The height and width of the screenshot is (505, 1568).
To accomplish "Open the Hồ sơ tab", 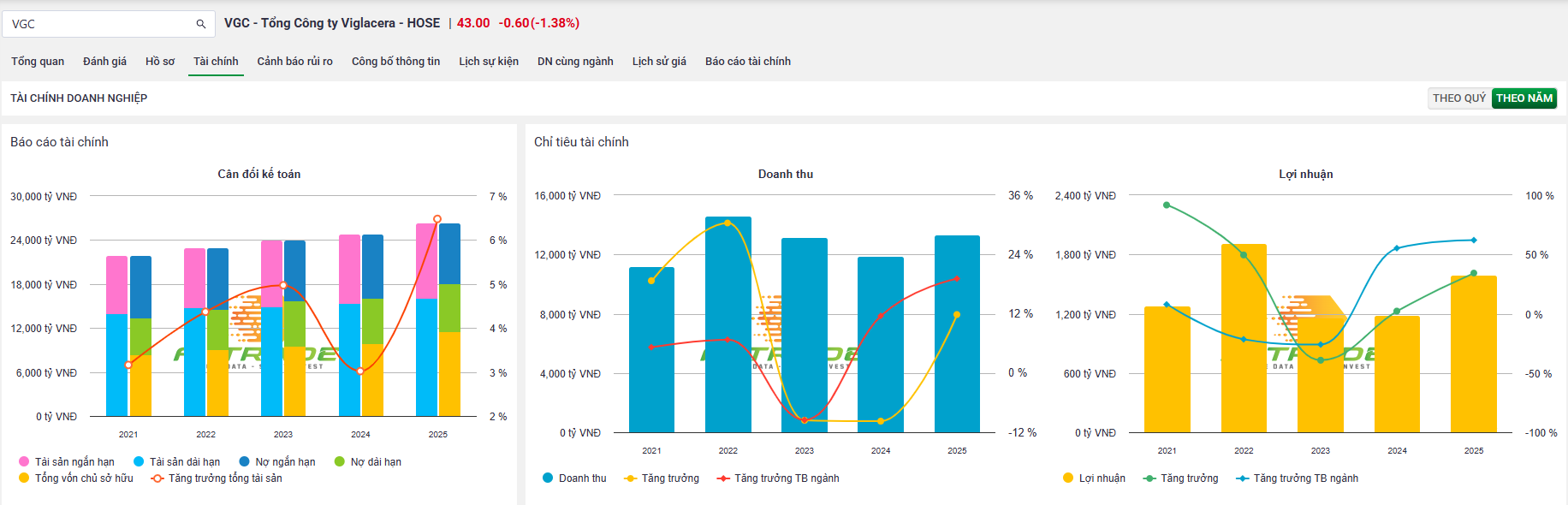I will click(160, 62).
